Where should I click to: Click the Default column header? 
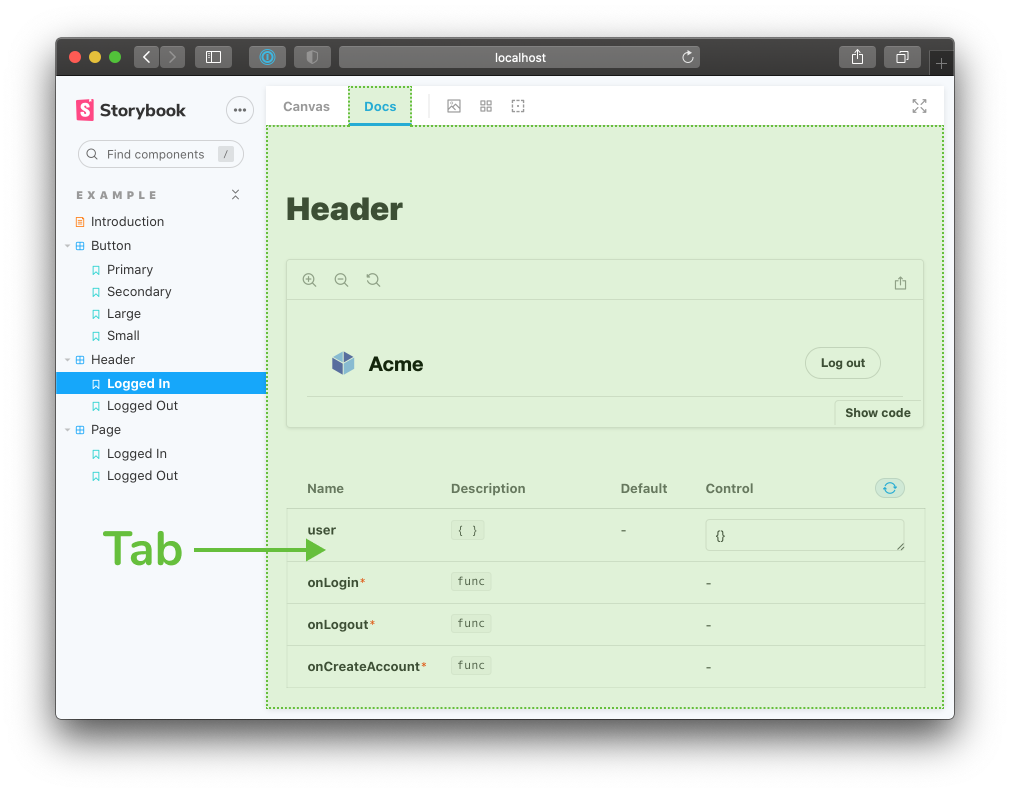(643, 489)
